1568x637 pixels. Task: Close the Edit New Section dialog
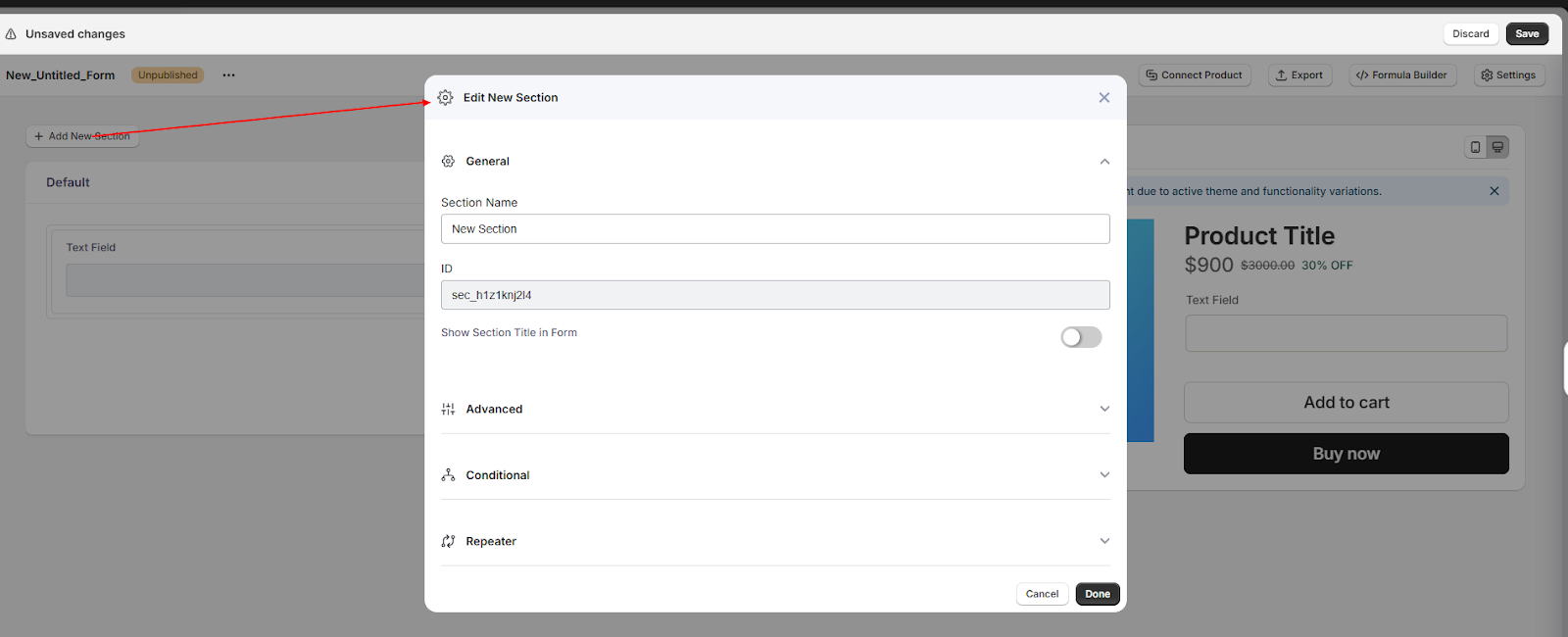1103,98
